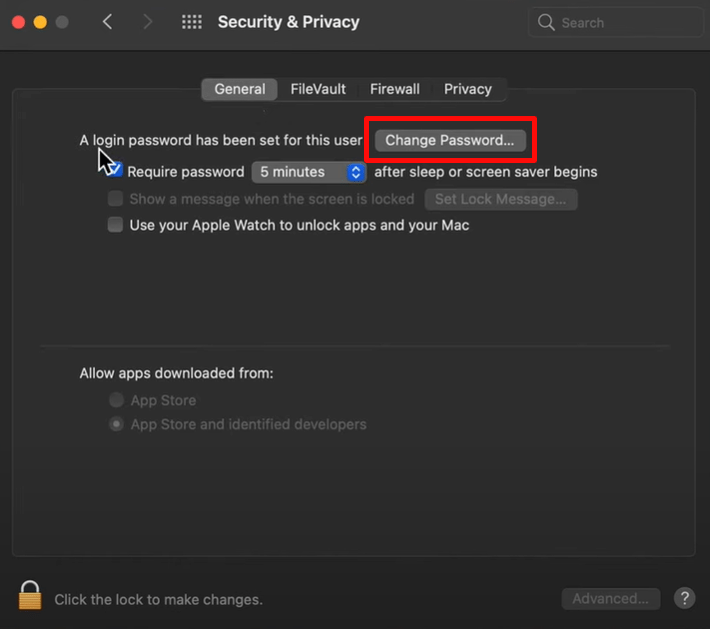The image size is (710, 629).
Task: Click the search magnifying glass icon
Action: tap(546, 22)
